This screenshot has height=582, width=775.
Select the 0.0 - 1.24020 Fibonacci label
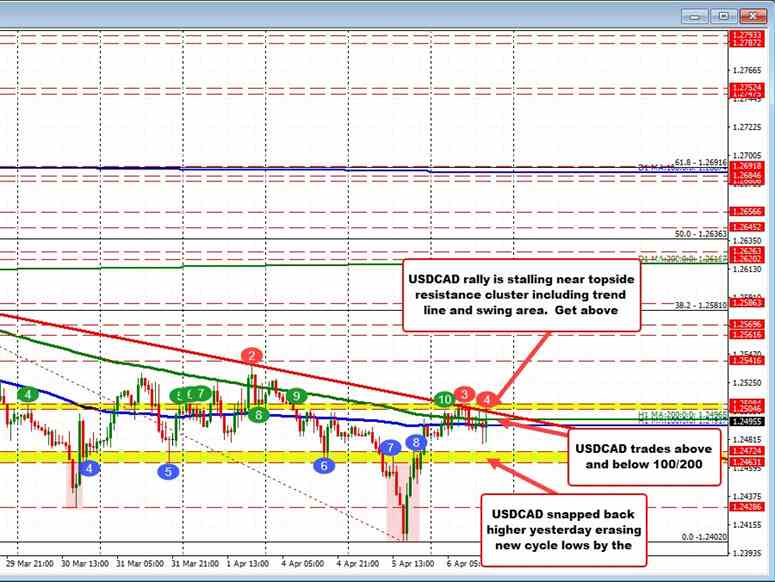[704, 537]
